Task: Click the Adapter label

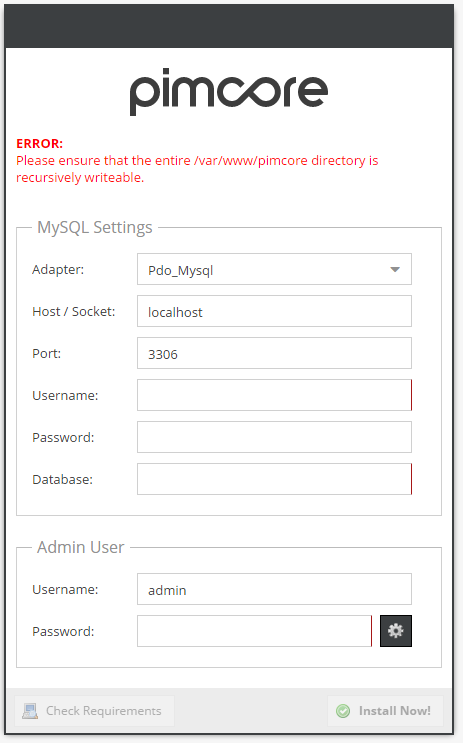Action: 58,270
